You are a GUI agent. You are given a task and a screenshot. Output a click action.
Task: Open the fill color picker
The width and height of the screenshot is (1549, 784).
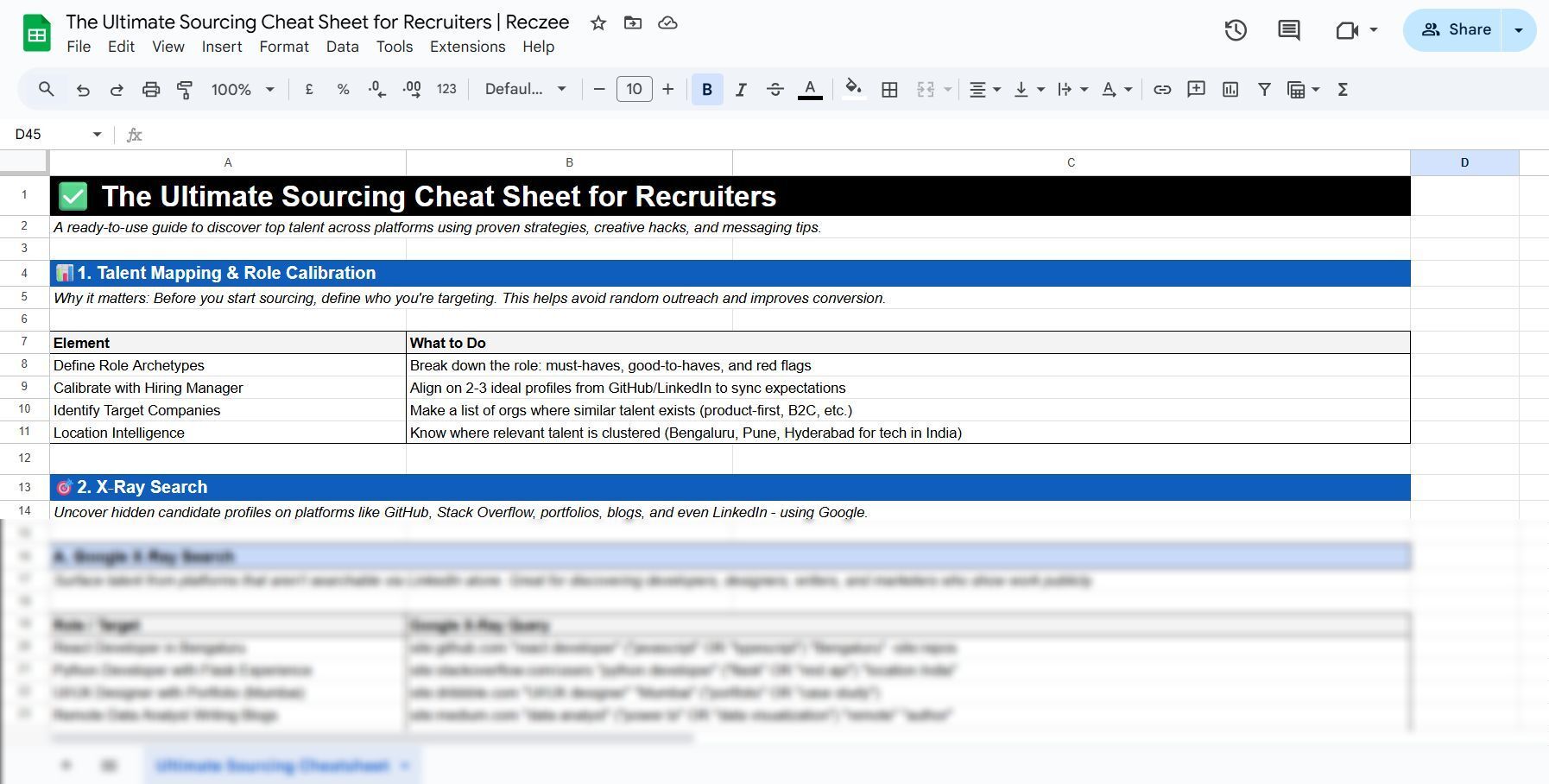tap(854, 89)
